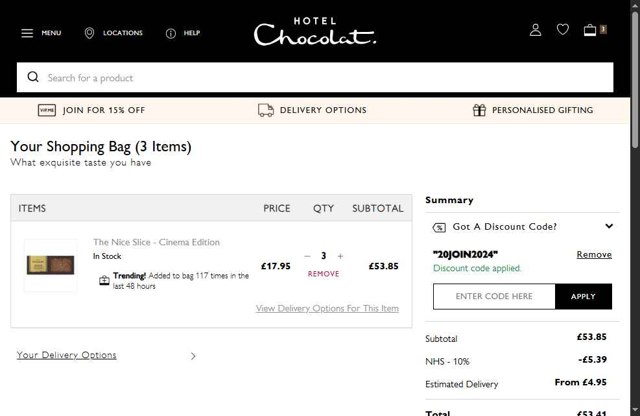Expand Your Delivery Options arrow
The image size is (640, 416).
coord(193,356)
